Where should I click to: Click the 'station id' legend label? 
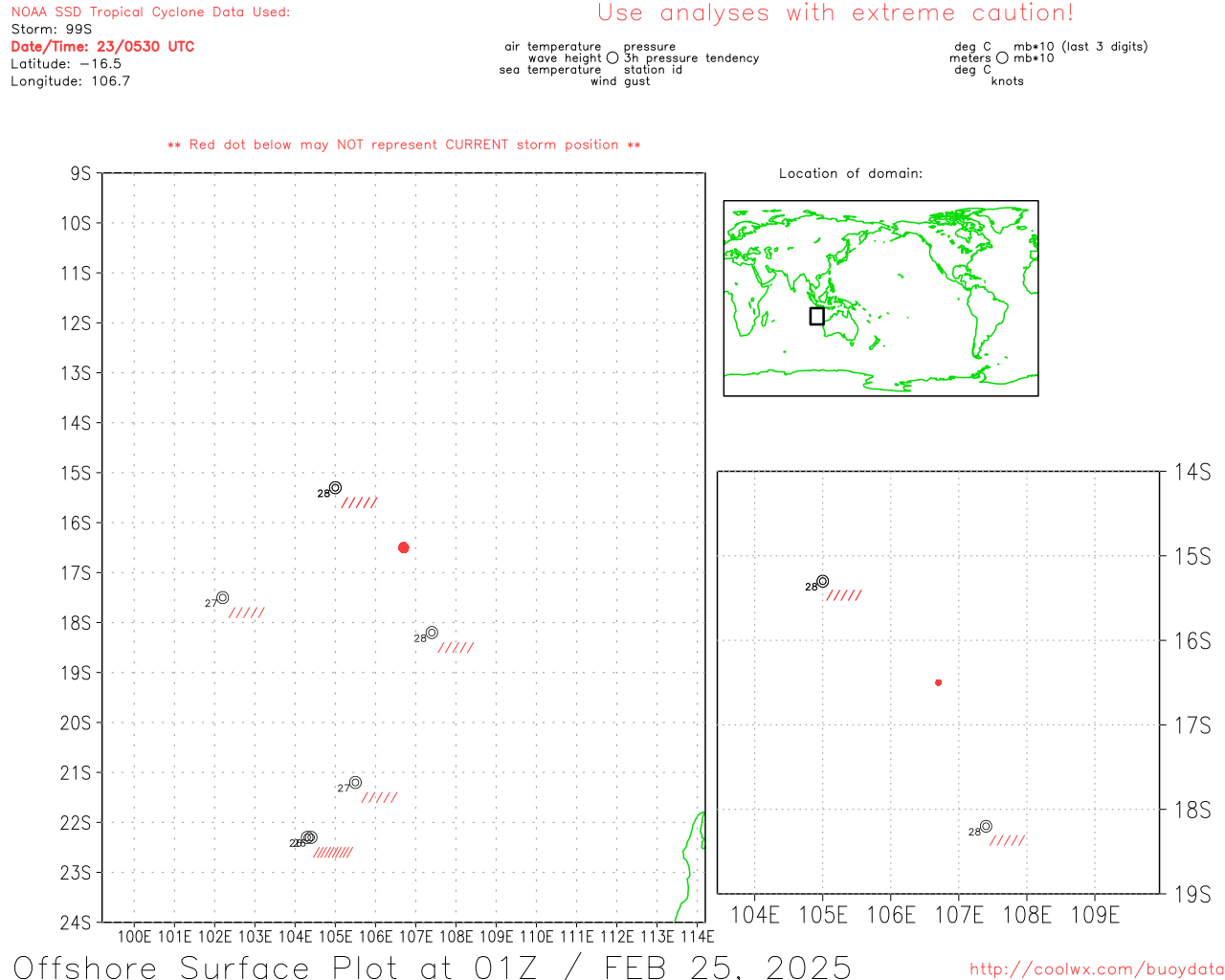654,70
